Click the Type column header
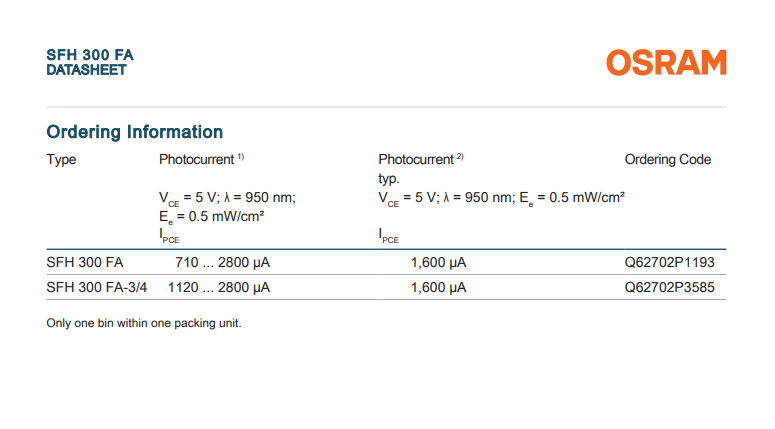The width and height of the screenshot is (775, 429). coord(61,160)
